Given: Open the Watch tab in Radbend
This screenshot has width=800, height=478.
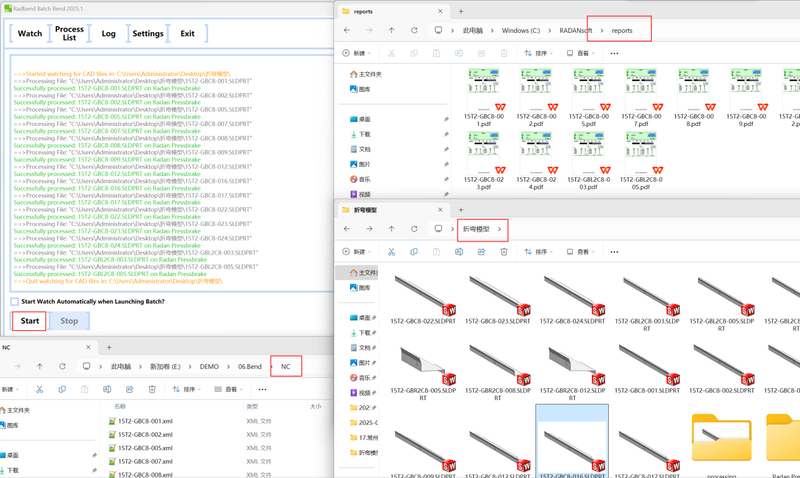Looking at the screenshot, I should [x=30, y=33].
